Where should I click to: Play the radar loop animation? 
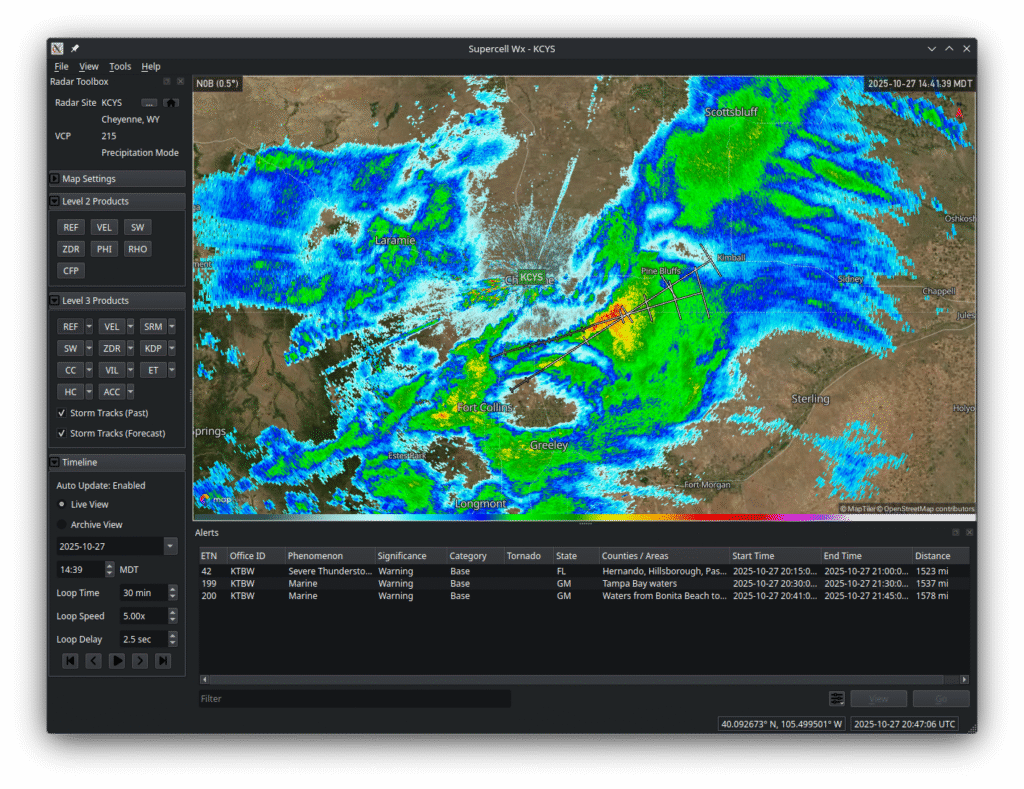117,661
